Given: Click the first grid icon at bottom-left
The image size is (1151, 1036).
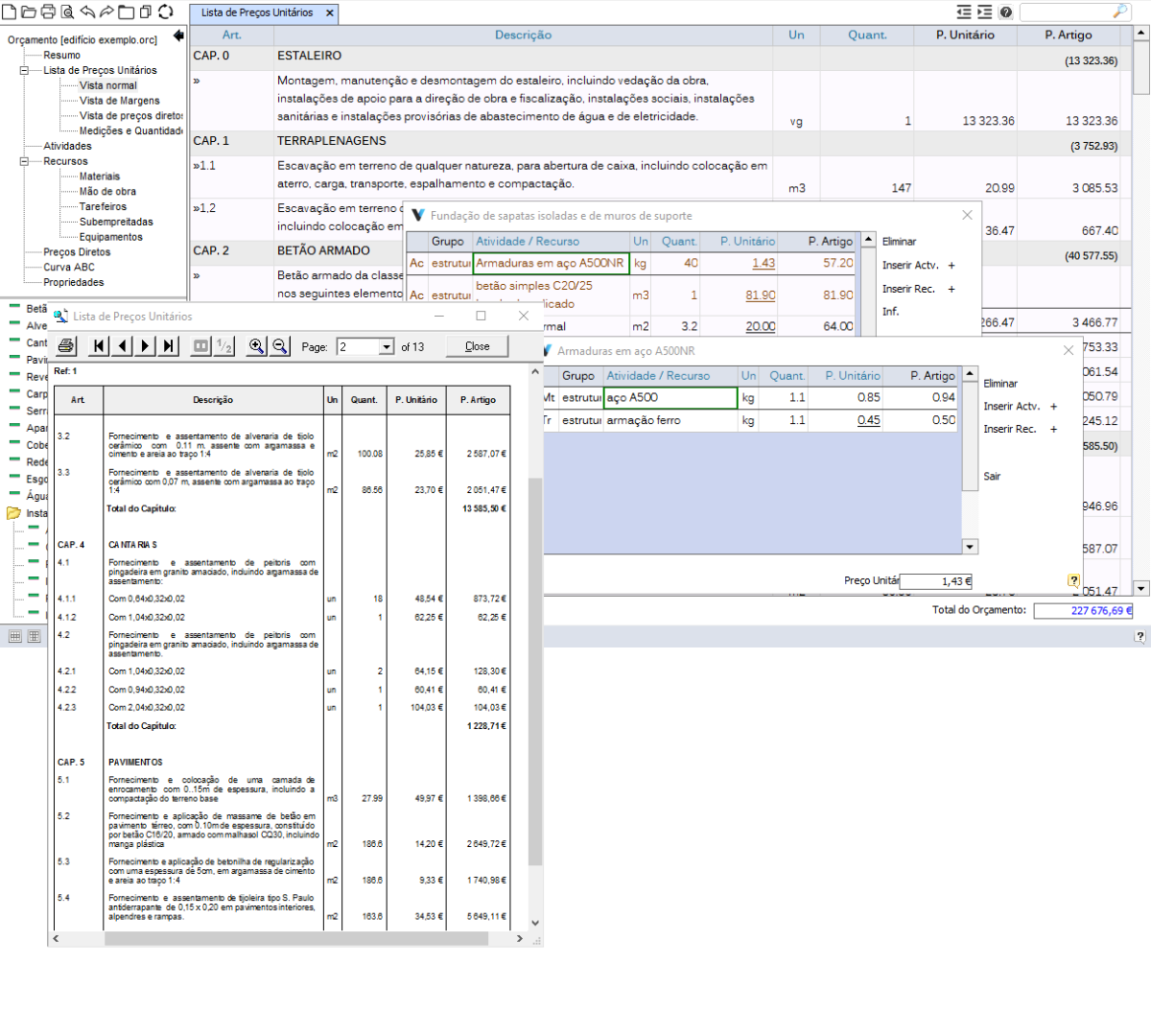Looking at the screenshot, I should tap(14, 636).
